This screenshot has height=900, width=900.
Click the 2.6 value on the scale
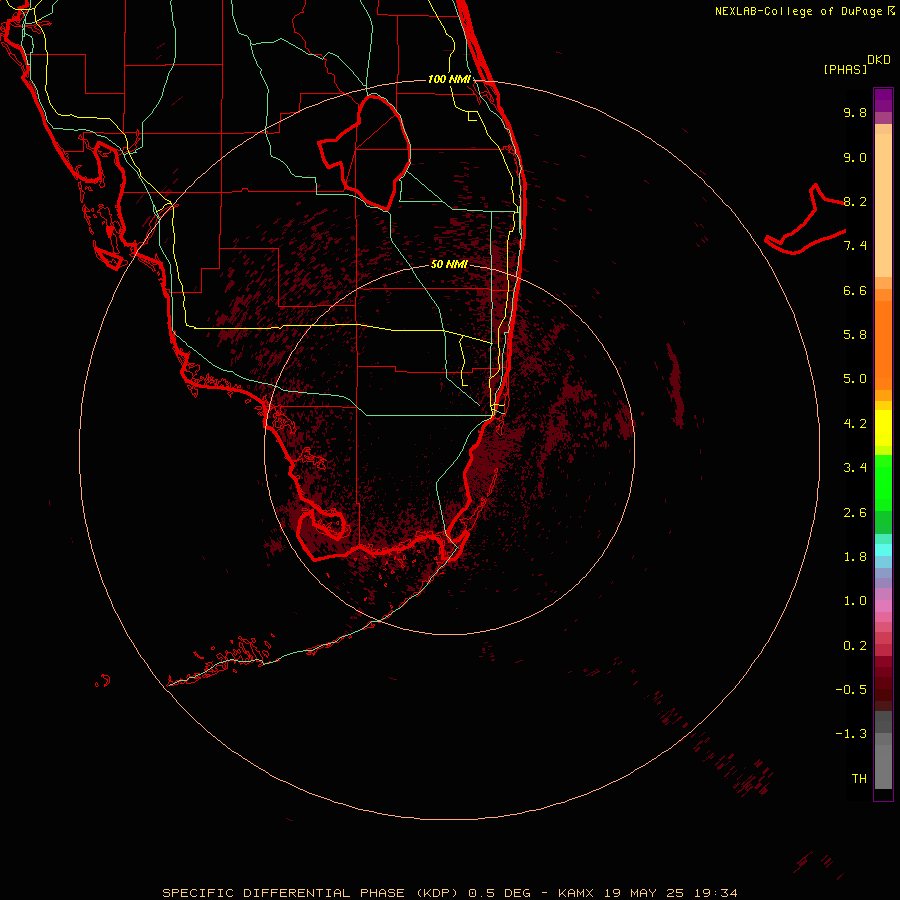click(x=855, y=513)
